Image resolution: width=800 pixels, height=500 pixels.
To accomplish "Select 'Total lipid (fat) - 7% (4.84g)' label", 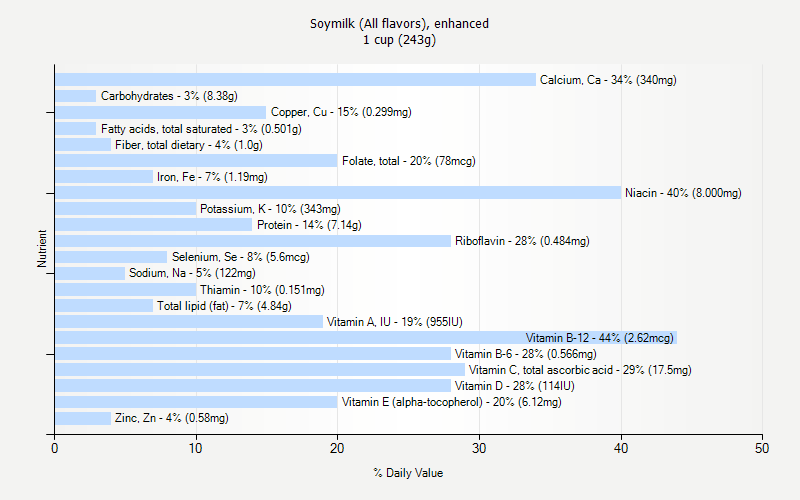I will pos(224,306).
